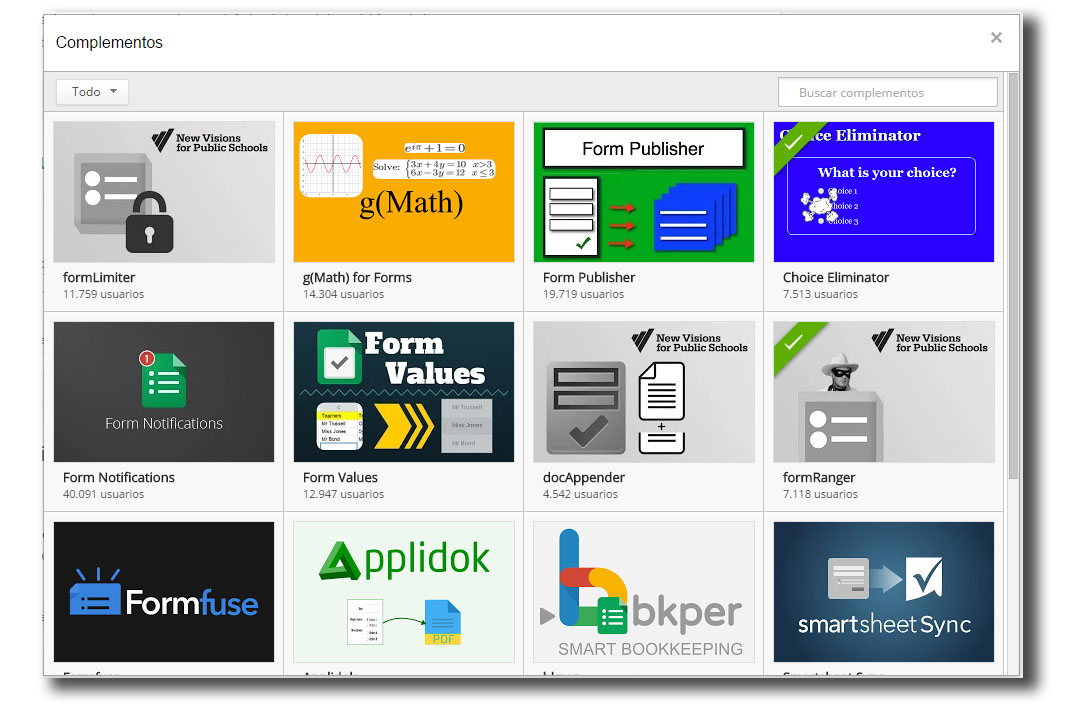Select the docAppender add-on image

(x=644, y=392)
